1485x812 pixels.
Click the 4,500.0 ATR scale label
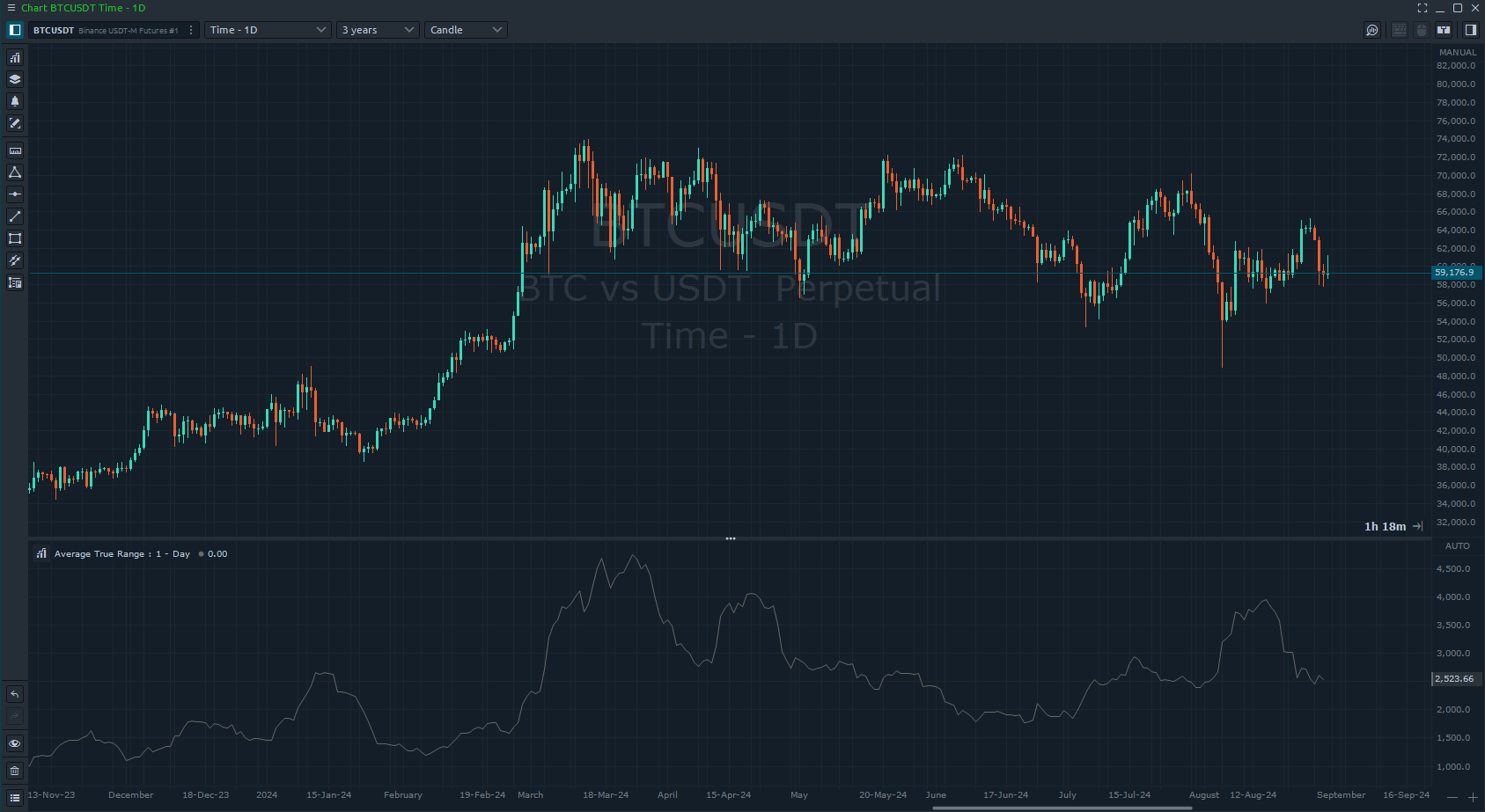pyautogui.click(x=1453, y=569)
